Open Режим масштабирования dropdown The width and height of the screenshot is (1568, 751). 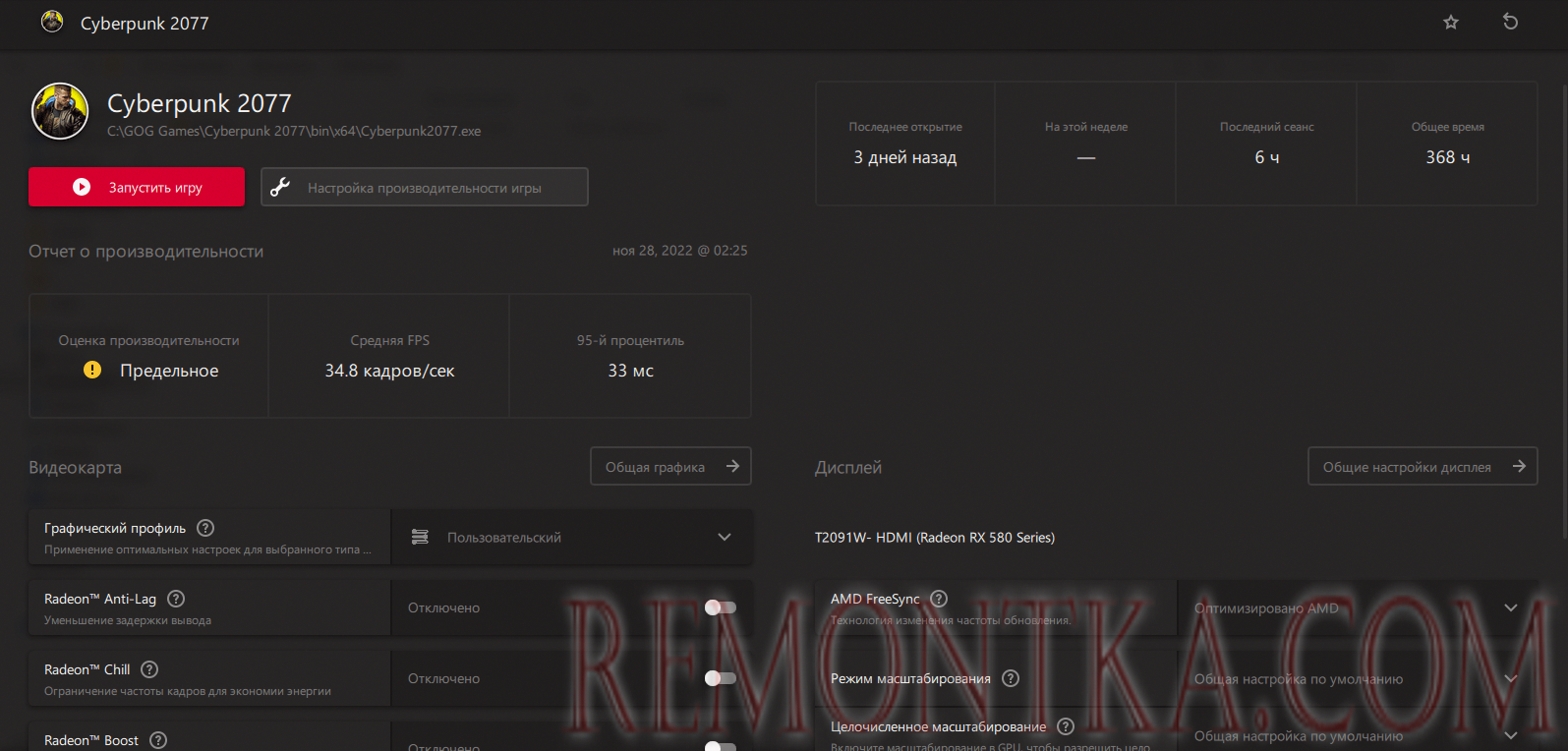tap(1358, 678)
